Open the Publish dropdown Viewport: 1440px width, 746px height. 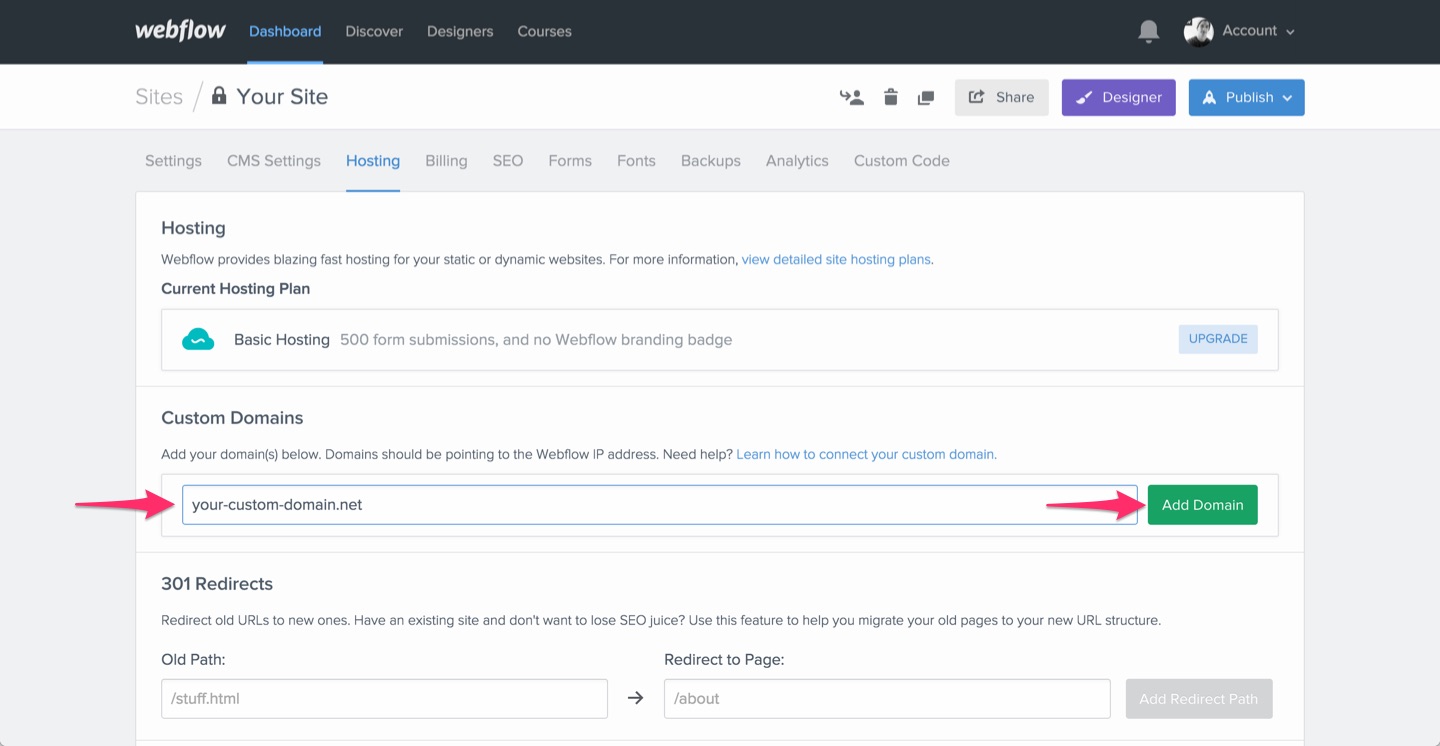1246,97
